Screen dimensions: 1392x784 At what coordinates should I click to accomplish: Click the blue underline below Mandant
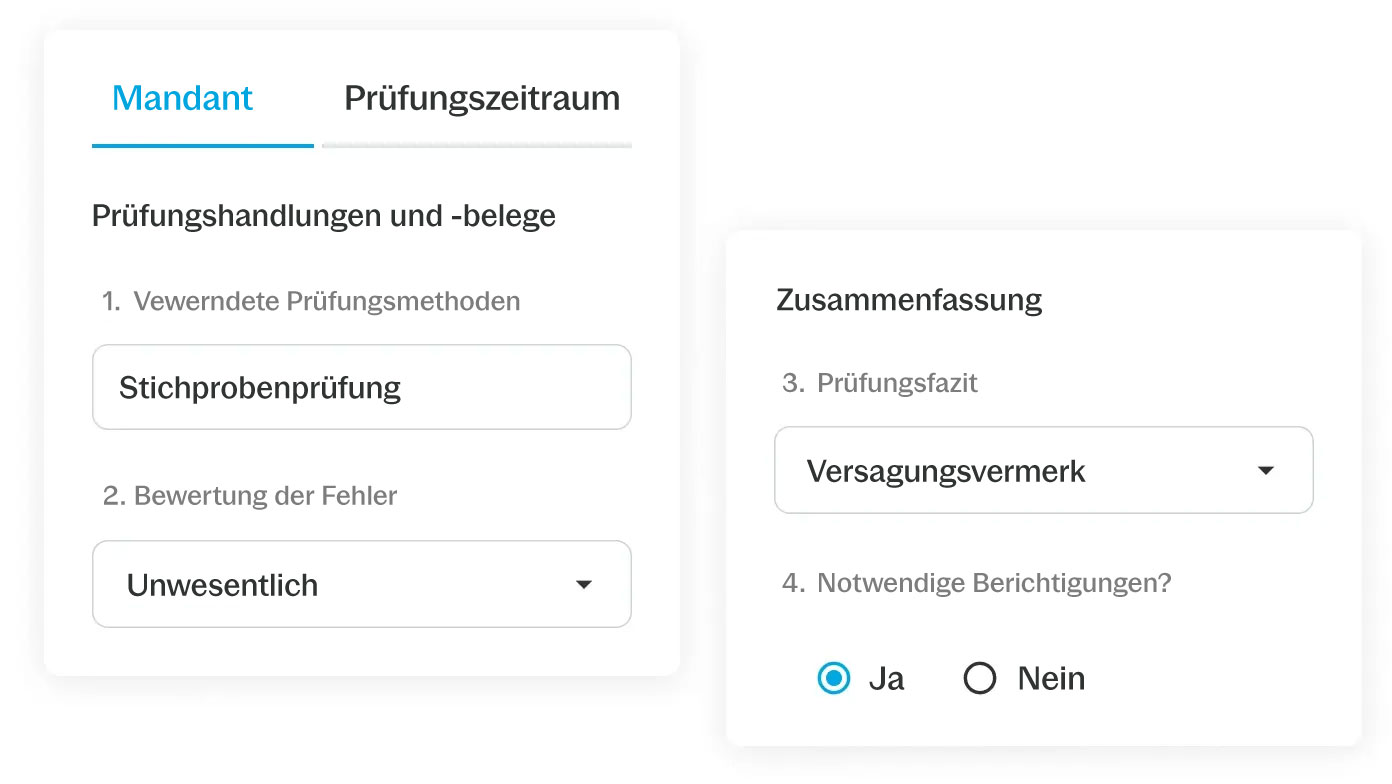(x=203, y=146)
